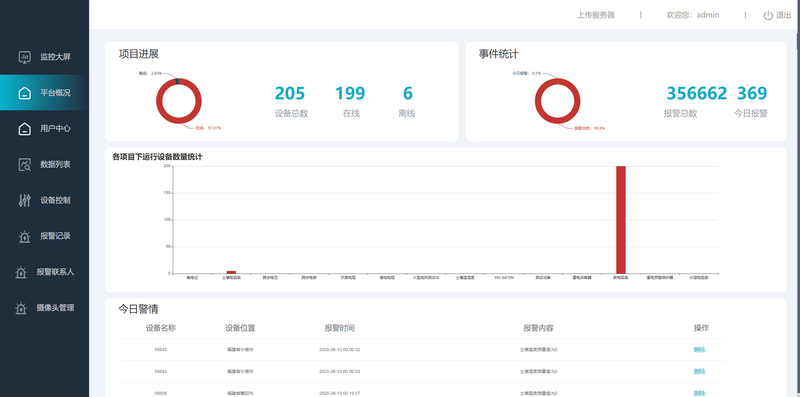Open the 监控大屏 screen icon in sidebar
Image resolution: width=800 pixels, height=397 pixels.
24,57
